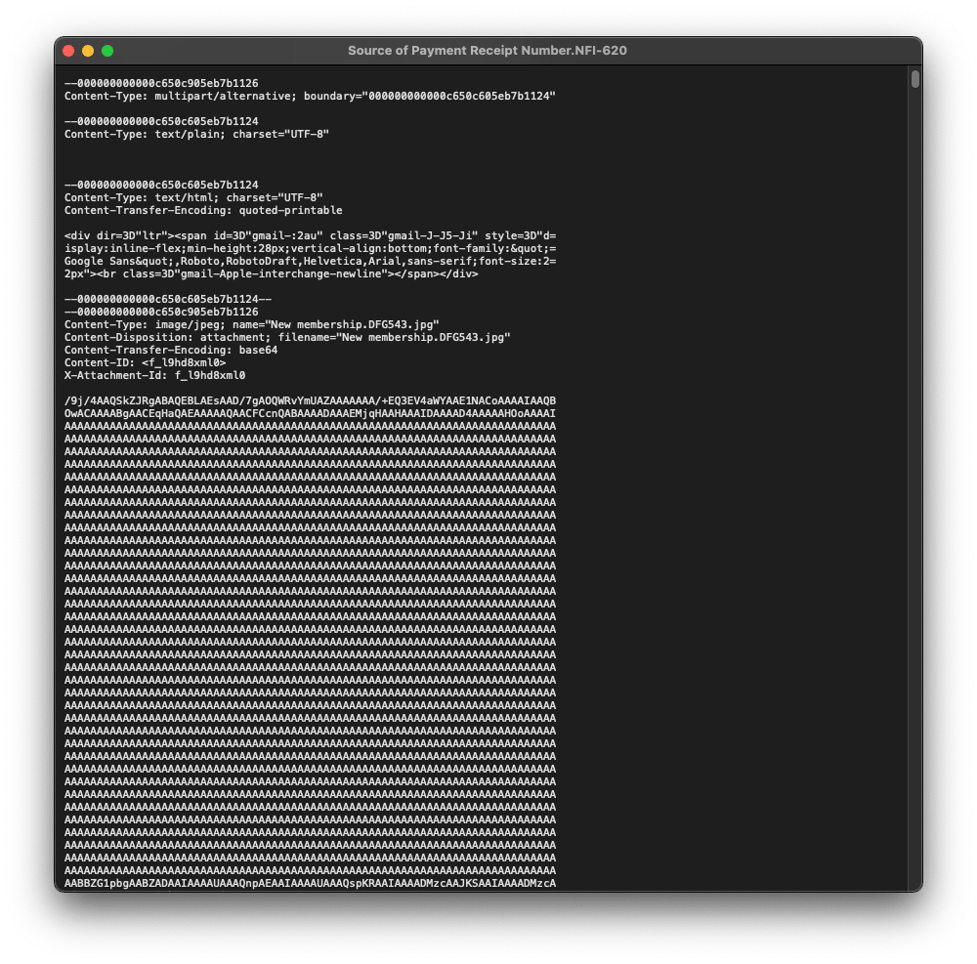Viewport: 977px width, 964px height.
Task: Click last line starting 'AABBZG1pbgAABZADAAI'
Action: [310, 883]
